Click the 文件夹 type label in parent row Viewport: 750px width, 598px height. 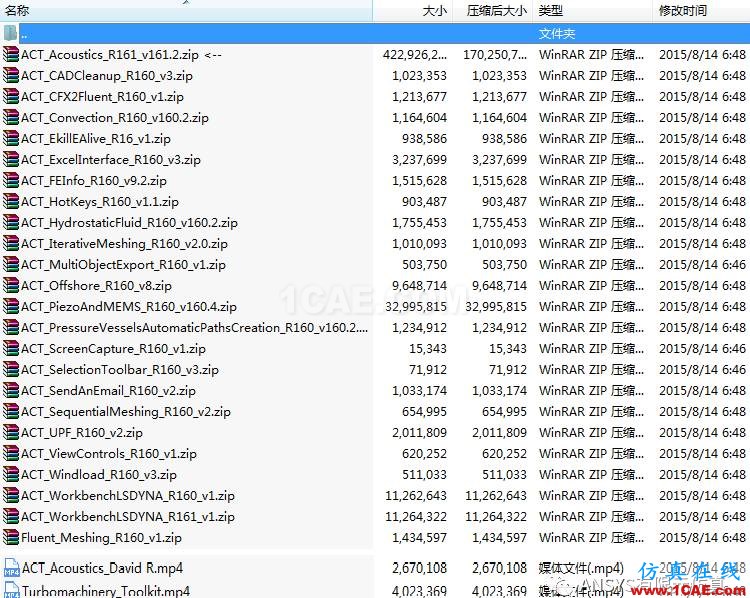point(557,34)
